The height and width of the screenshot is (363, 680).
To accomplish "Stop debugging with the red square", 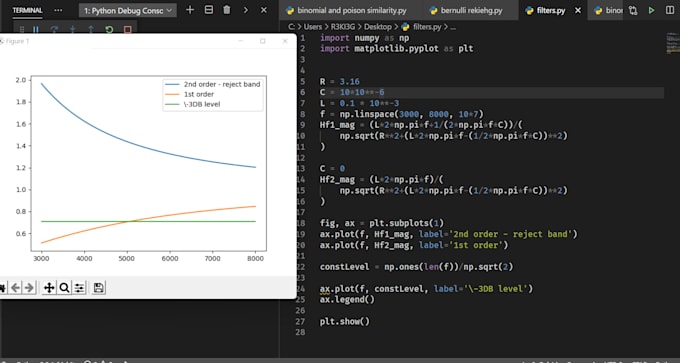I will [x=128, y=29].
